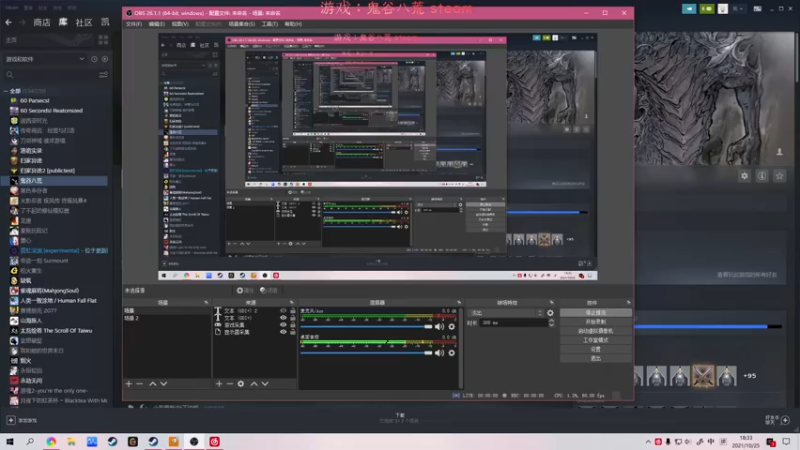Click 启动虚拟摄像机 button
The image size is (800, 450).
[x=595, y=331]
